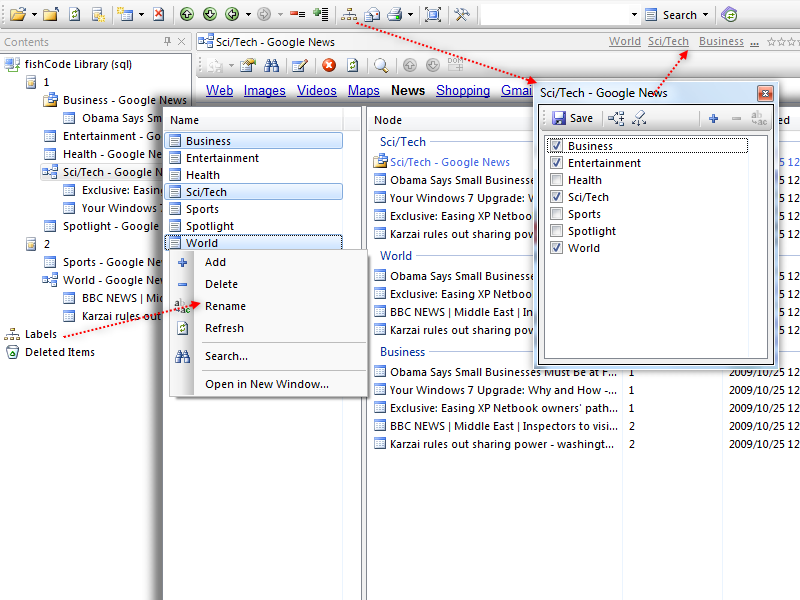Uncheck the Entertainment label checkbox
800x600 pixels.
pyautogui.click(x=556, y=163)
